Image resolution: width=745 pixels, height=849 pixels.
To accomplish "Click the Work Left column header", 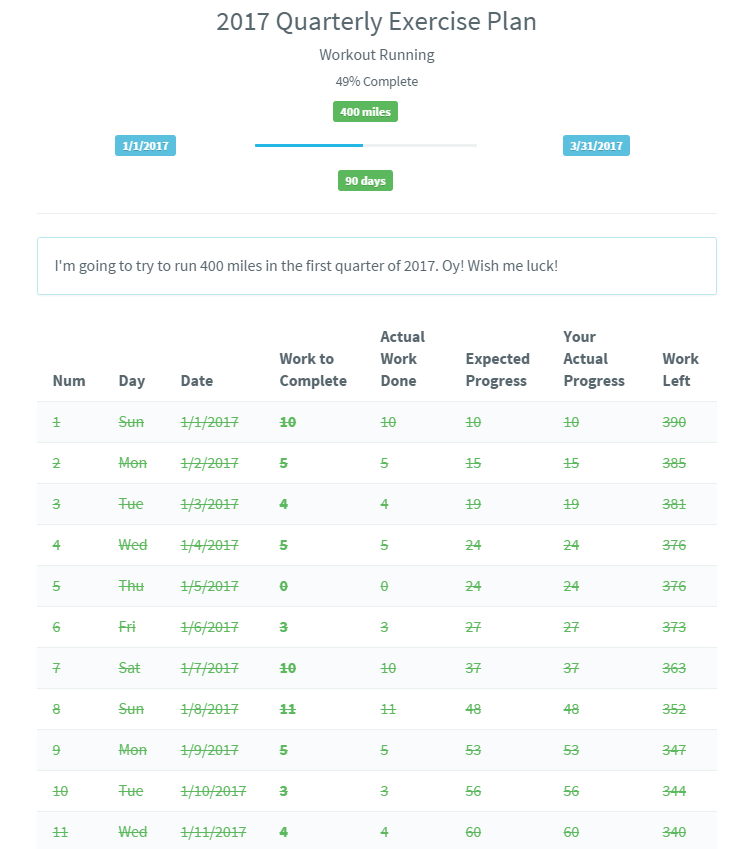I will [681, 369].
